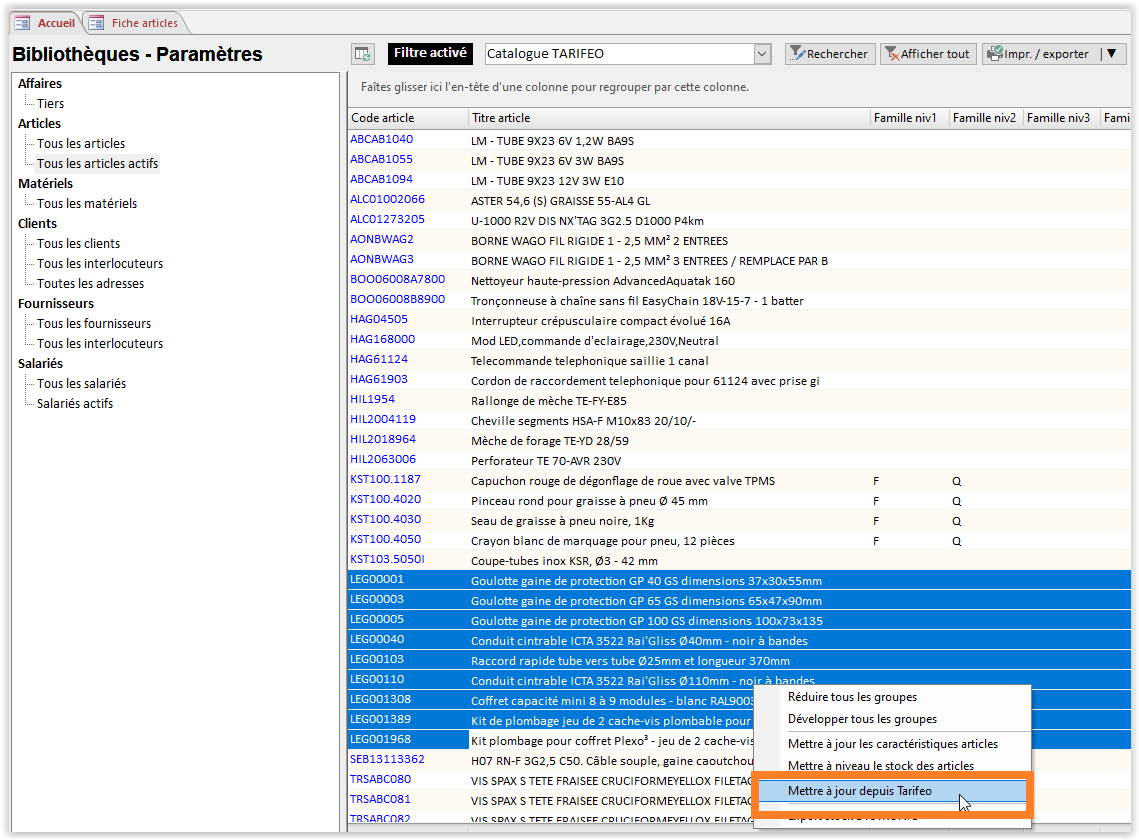Click the magnifier icon on the Rechercher button
This screenshot has width=1139, height=840.
click(800, 53)
